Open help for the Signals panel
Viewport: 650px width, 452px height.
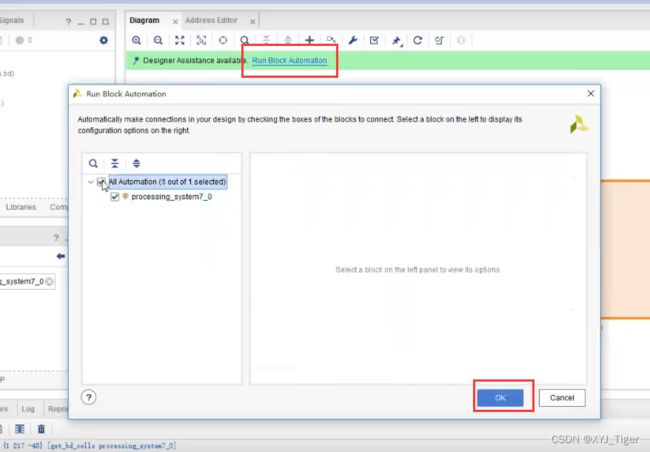click(x=68, y=22)
